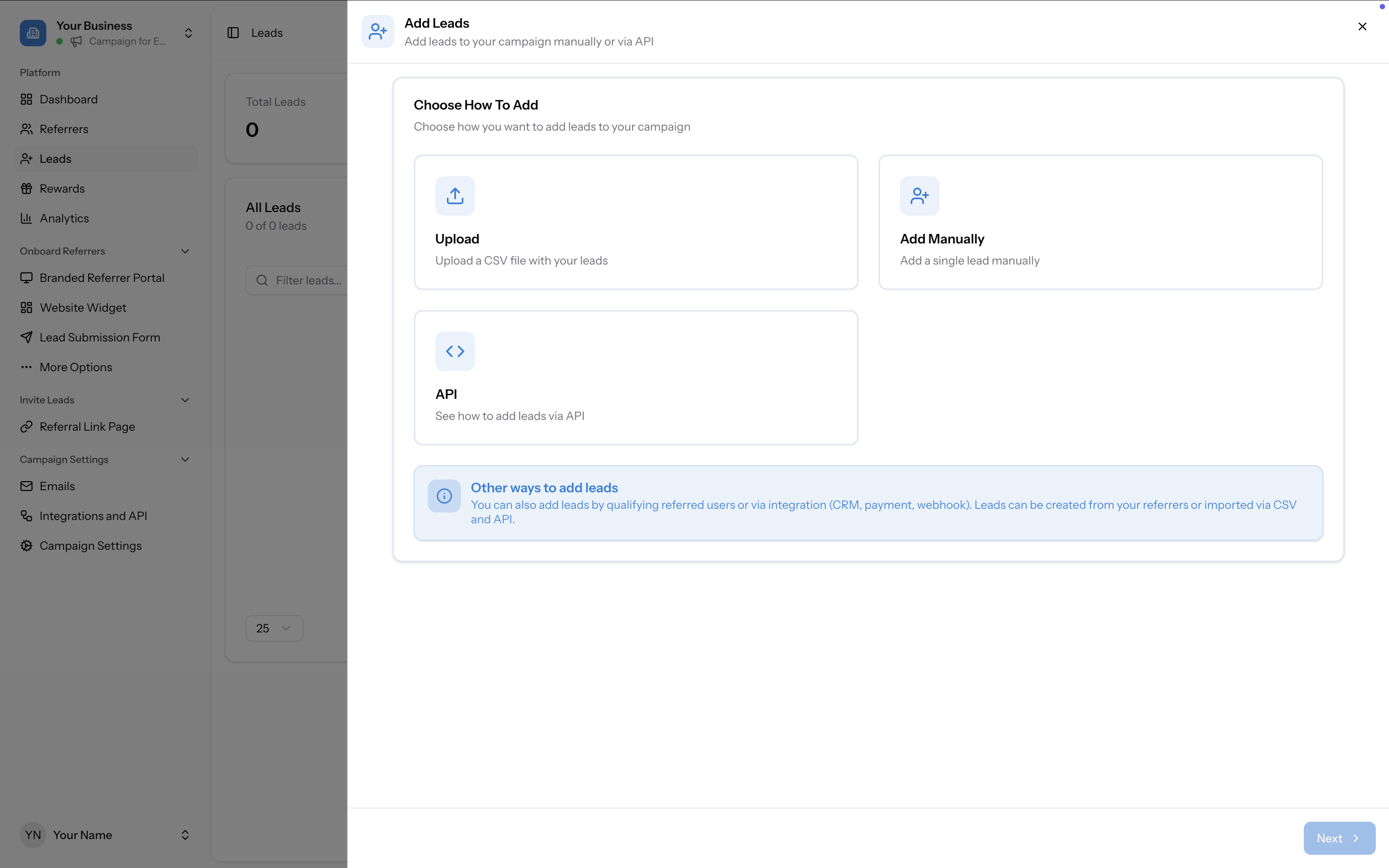Image resolution: width=1389 pixels, height=868 pixels.
Task: Click the Branded Referrer Portal monitor icon
Action: point(26,278)
